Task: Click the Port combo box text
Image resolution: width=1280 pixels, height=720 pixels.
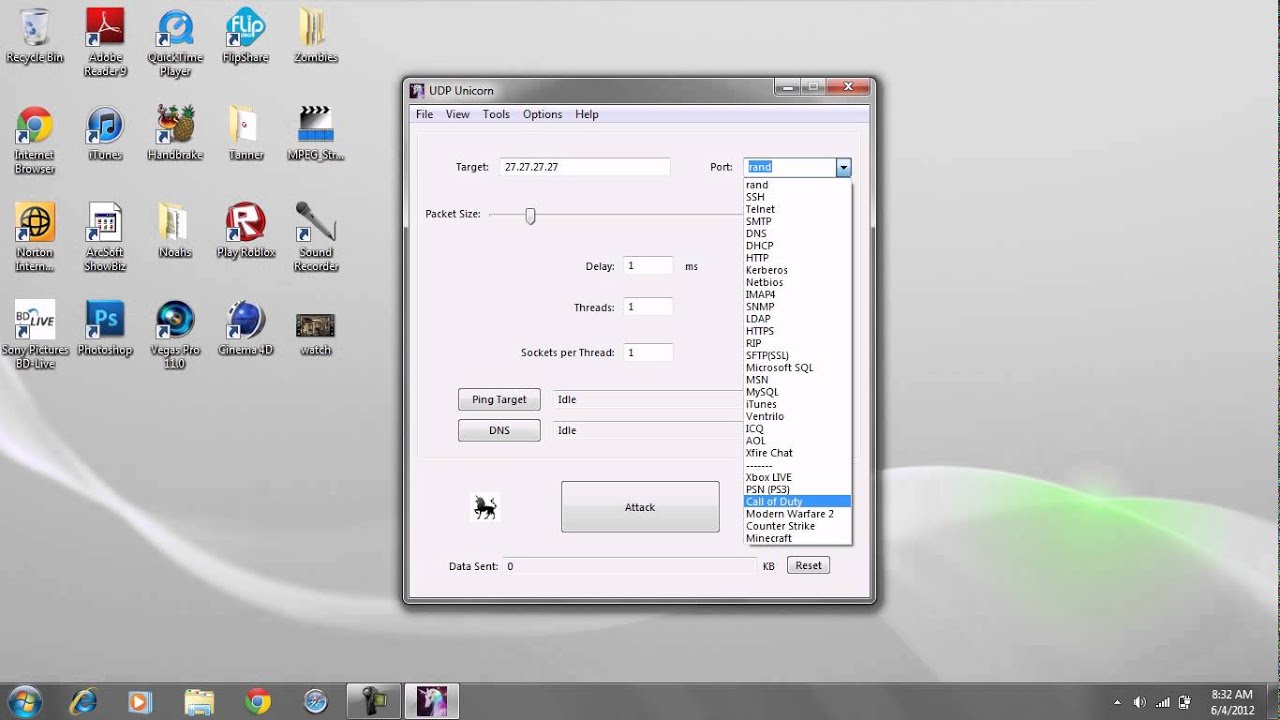Action: (x=790, y=167)
